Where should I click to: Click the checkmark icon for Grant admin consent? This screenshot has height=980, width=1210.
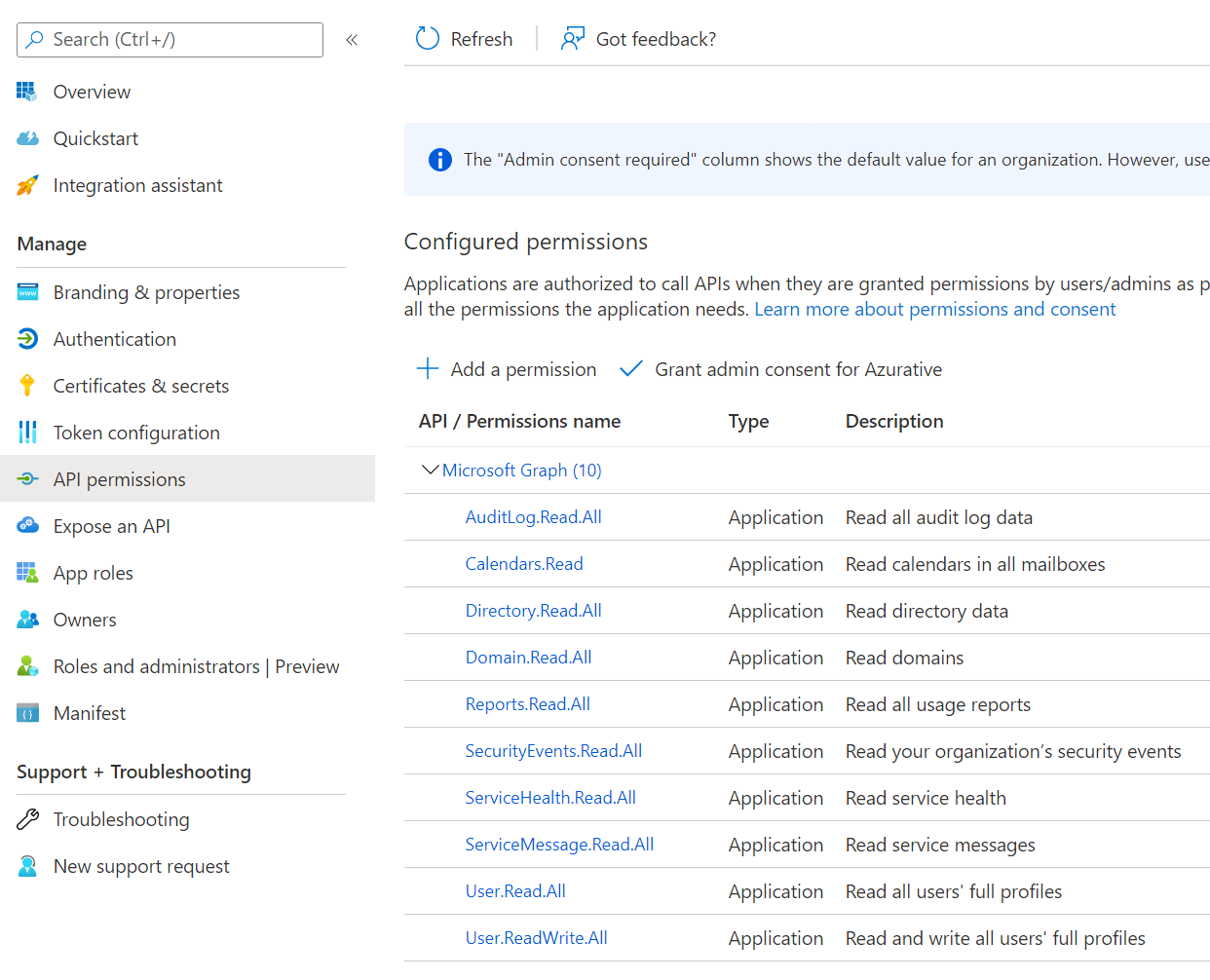631,369
